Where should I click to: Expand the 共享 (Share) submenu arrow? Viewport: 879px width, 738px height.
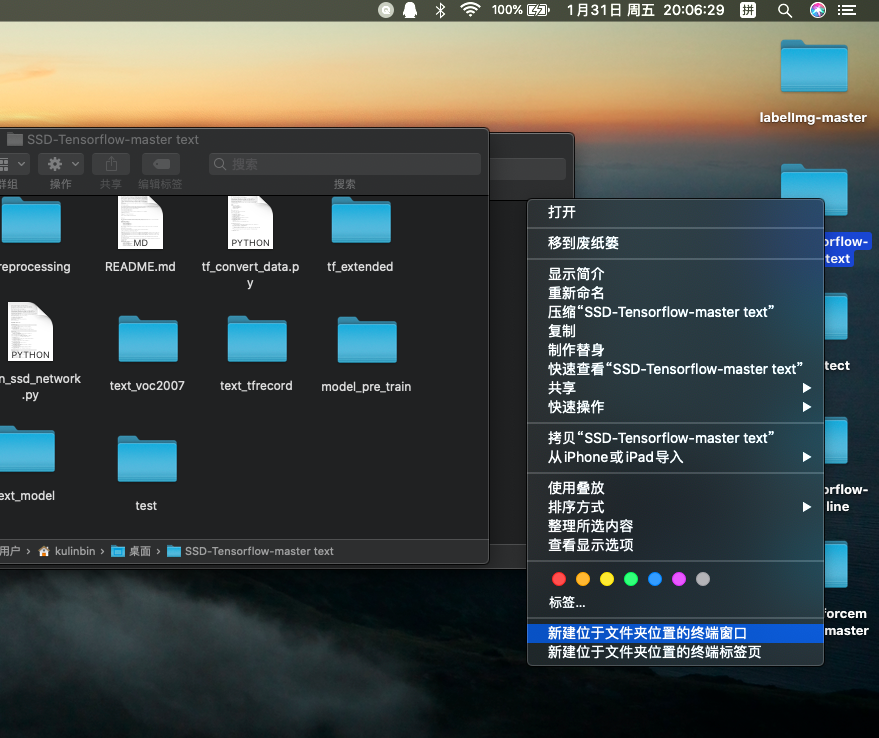(805, 388)
